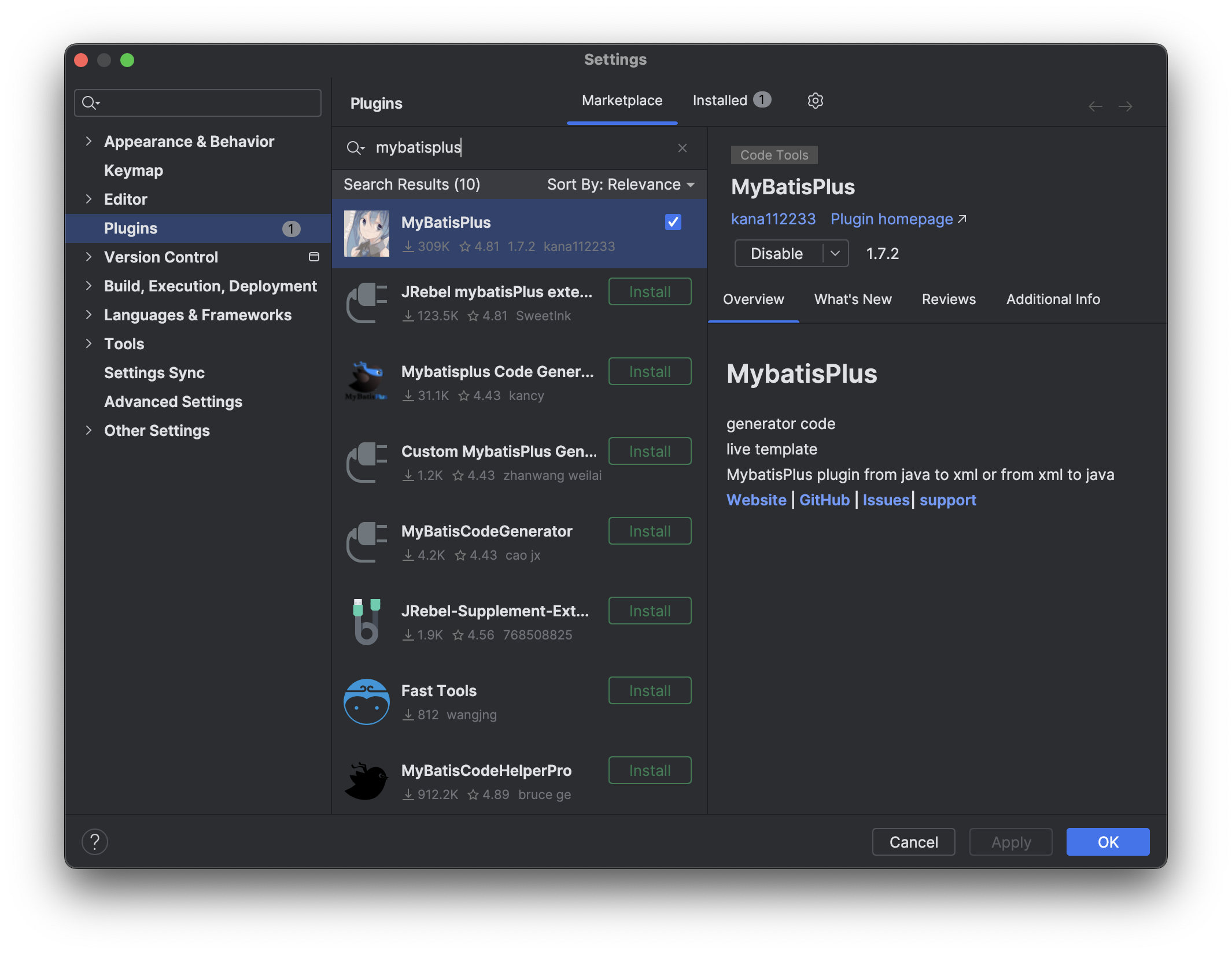Click the plugin search magnifier icon

click(x=355, y=148)
